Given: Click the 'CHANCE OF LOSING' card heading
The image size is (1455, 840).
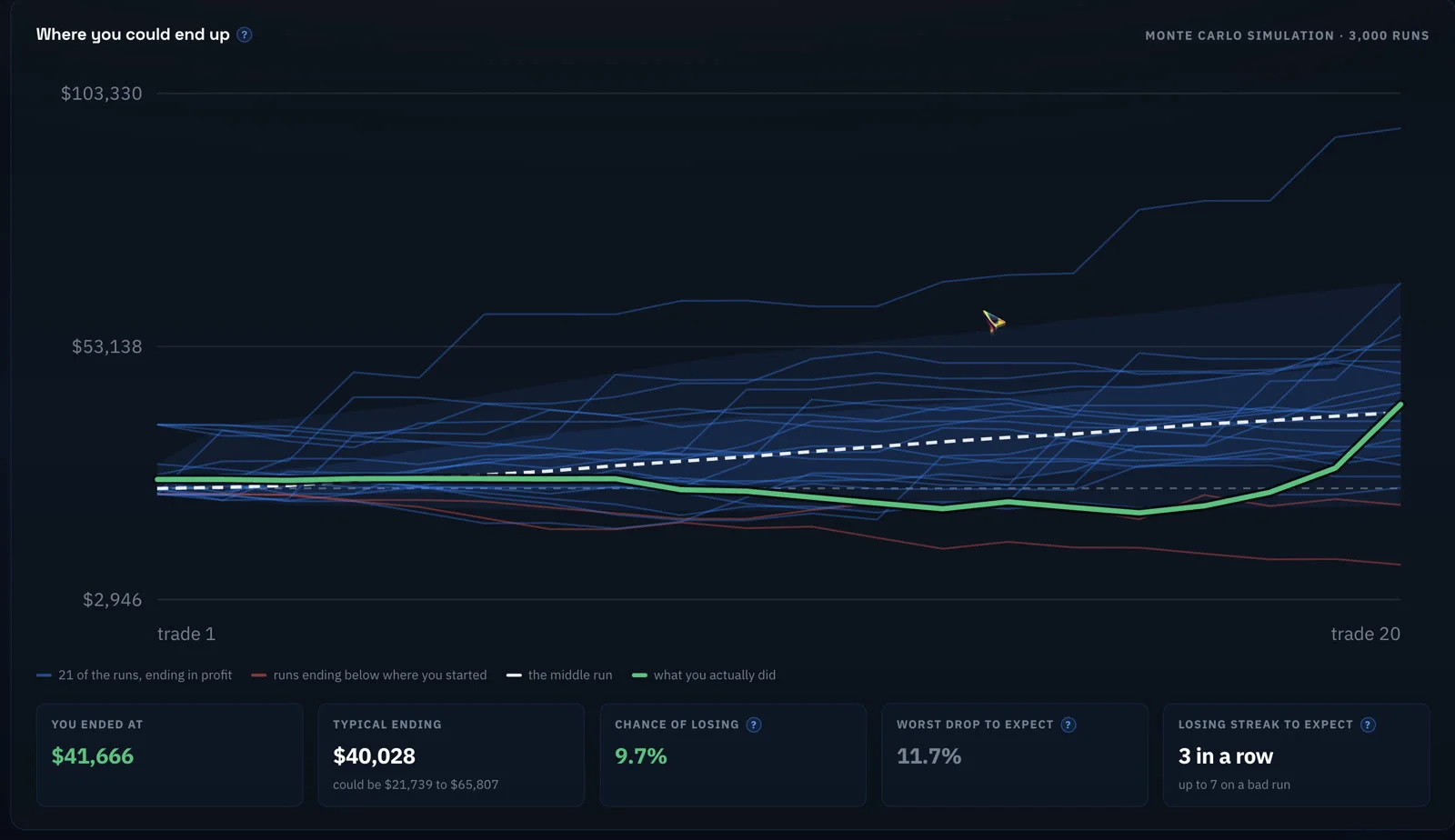Looking at the screenshot, I should pyautogui.click(x=677, y=725).
